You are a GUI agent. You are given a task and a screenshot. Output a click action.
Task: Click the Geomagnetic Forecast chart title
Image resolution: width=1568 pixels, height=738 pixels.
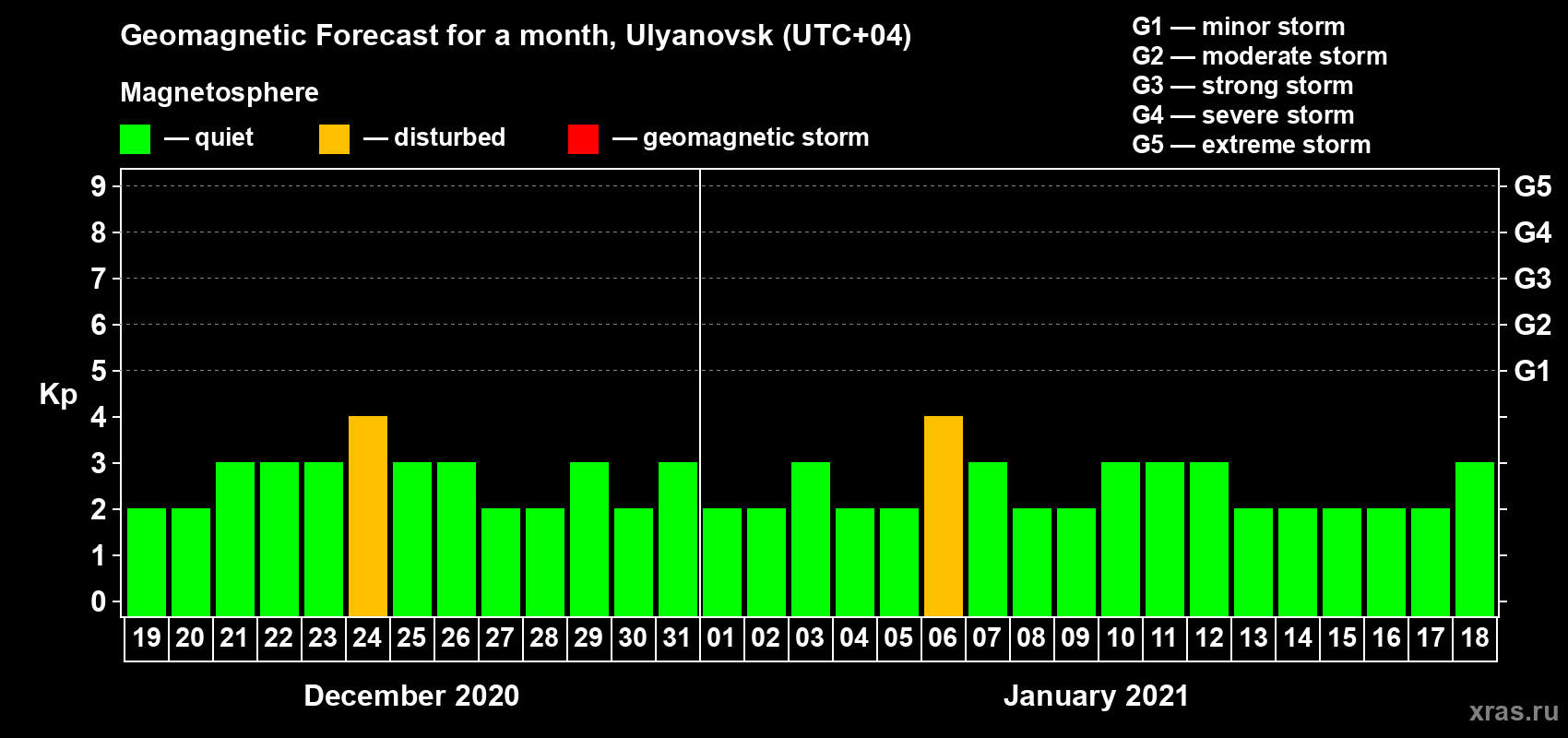(516, 36)
